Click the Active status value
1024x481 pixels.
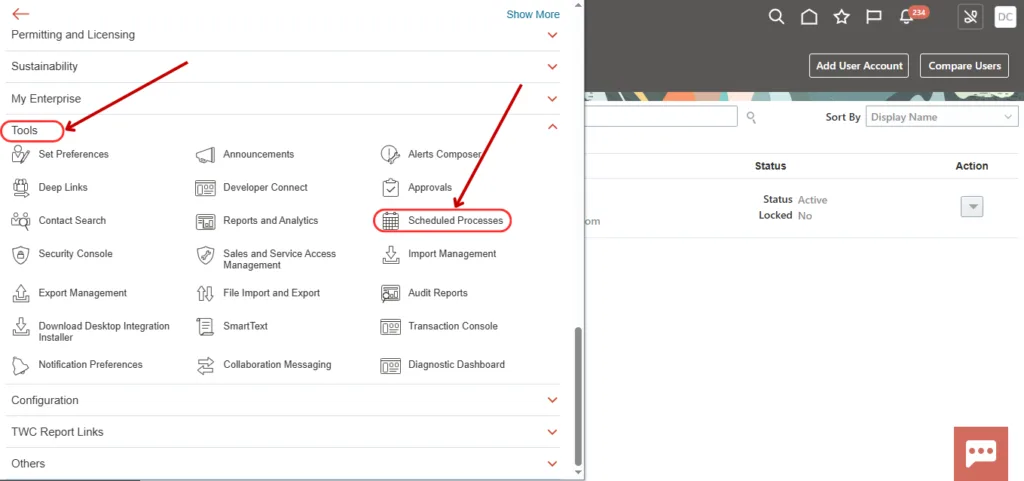pos(812,200)
